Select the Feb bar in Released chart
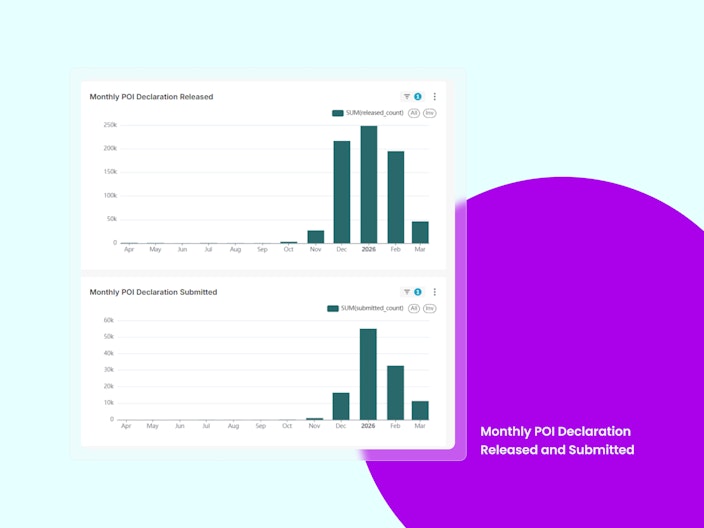Viewport: 704px width, 528px height. pos(396,197)
